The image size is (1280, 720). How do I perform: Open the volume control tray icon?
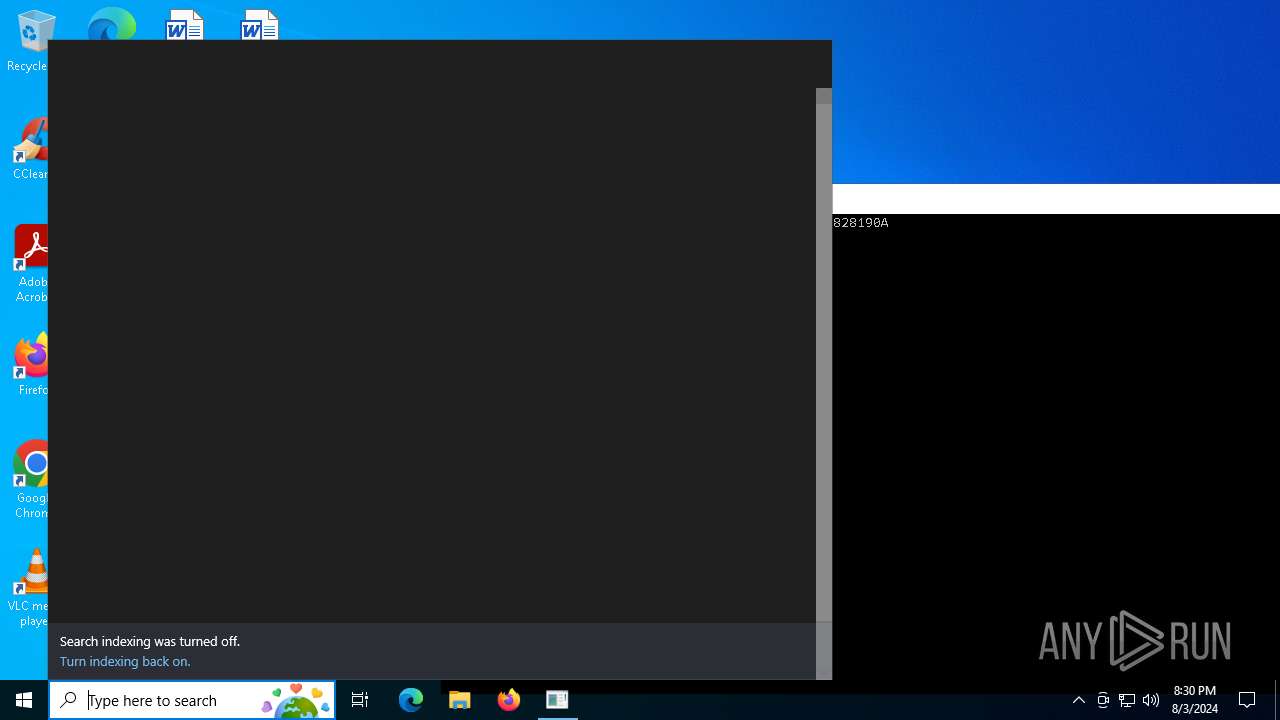1151,700
